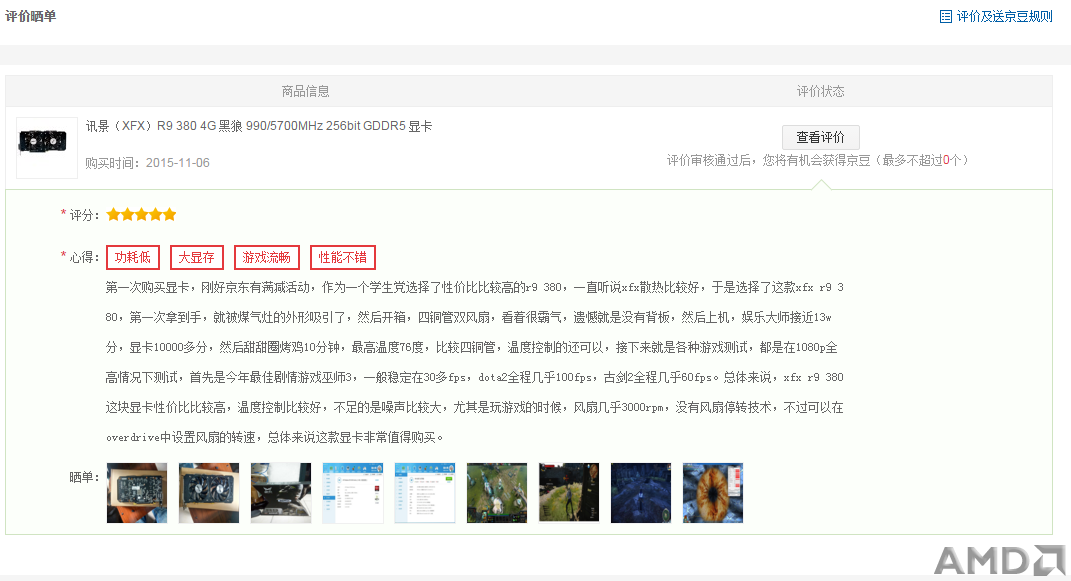Click the 查看评价 button
This screenshot has height=581, width=1071.
tap(820, 137)
